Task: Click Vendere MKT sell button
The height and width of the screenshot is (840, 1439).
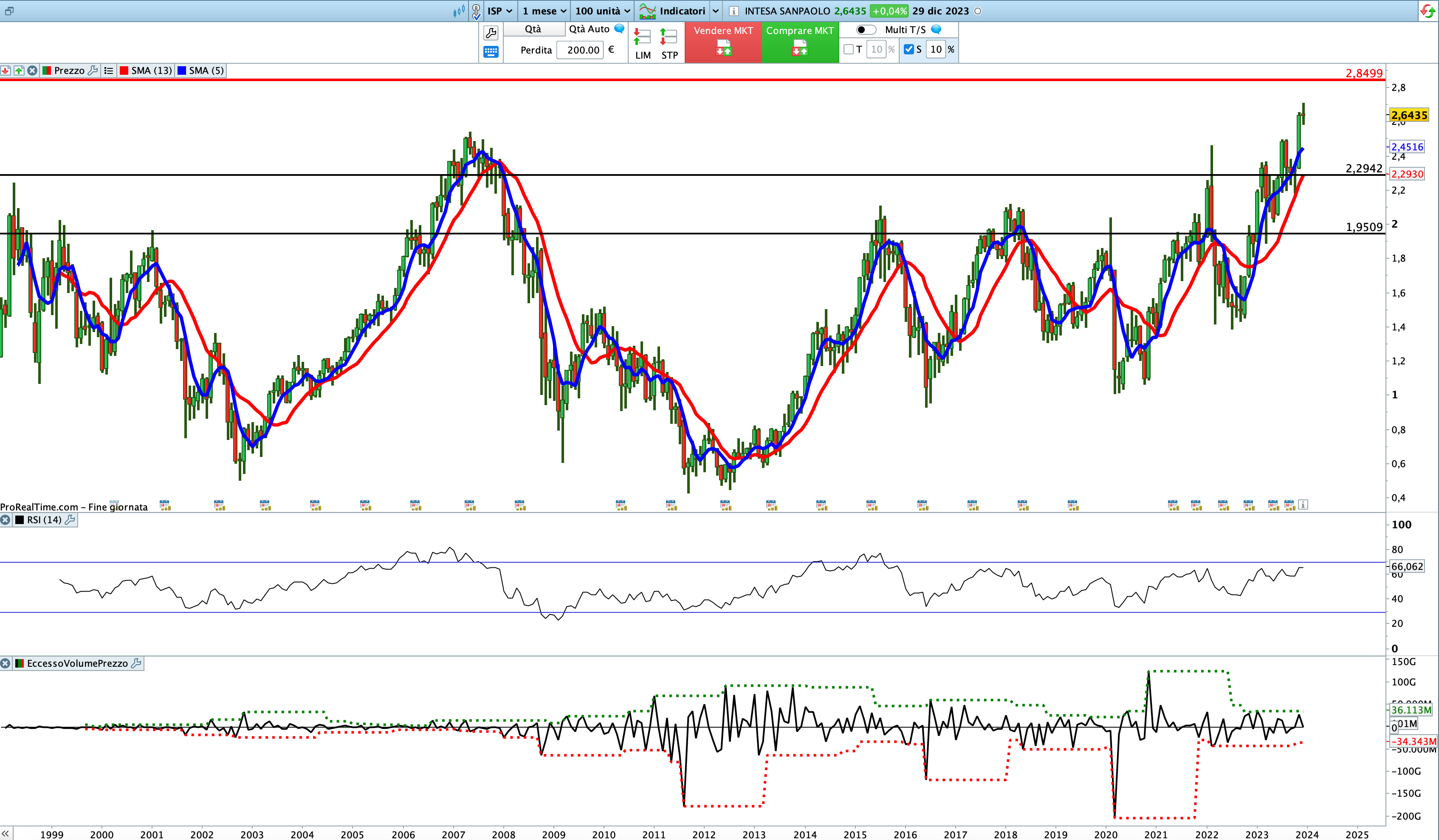Action: pyautogui.click(x=723, y=42)
